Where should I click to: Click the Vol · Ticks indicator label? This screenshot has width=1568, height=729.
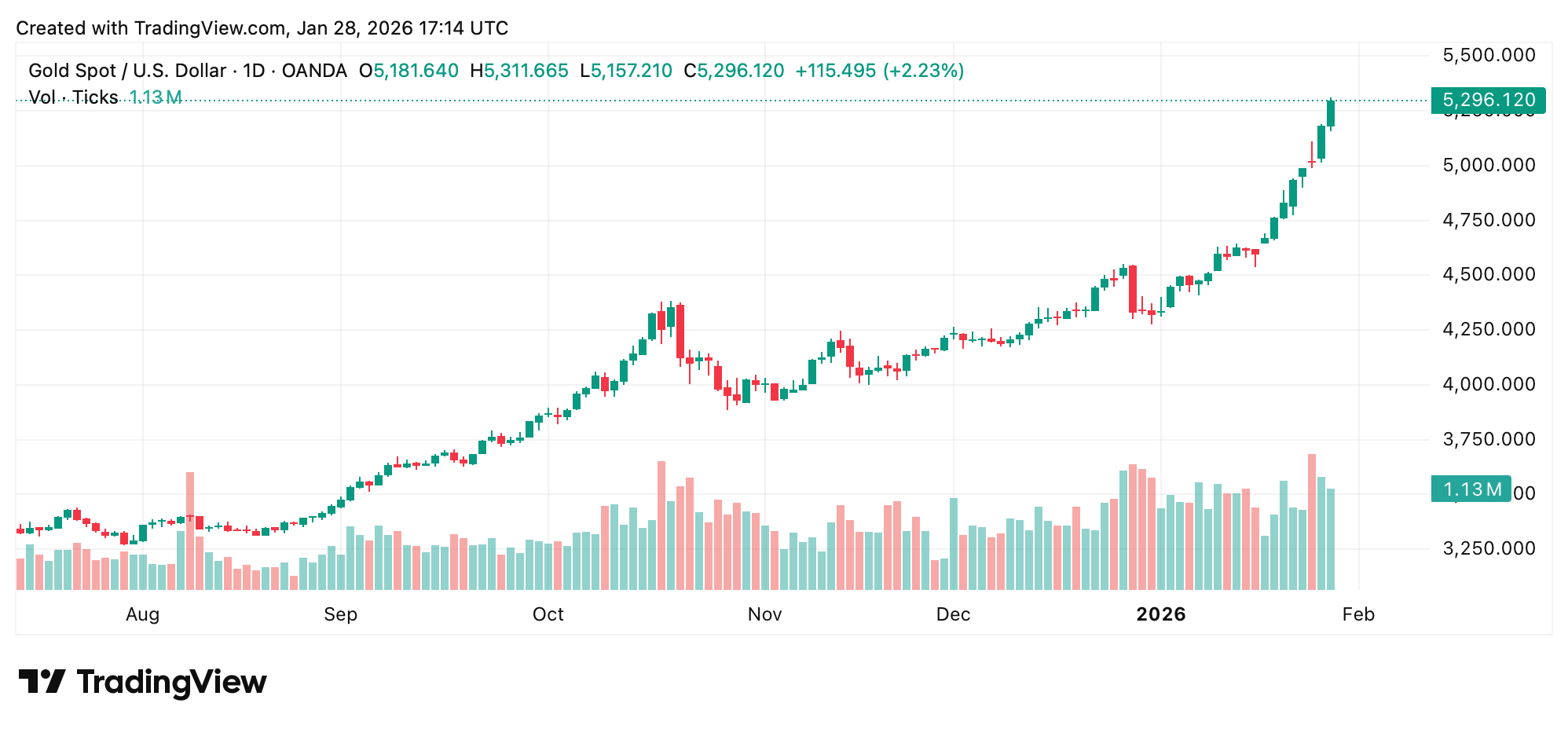[x=73, y=97]
